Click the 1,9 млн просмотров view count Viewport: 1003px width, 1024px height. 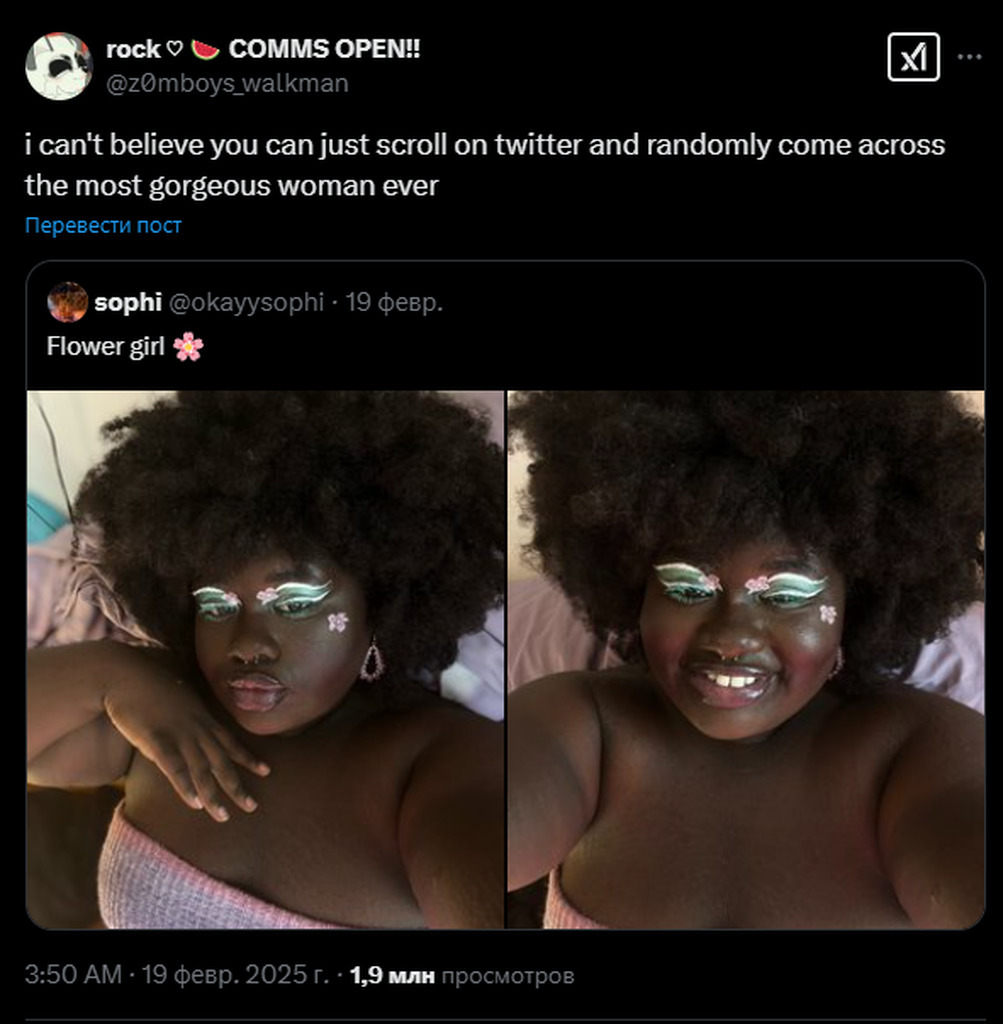tap(462, 975)
